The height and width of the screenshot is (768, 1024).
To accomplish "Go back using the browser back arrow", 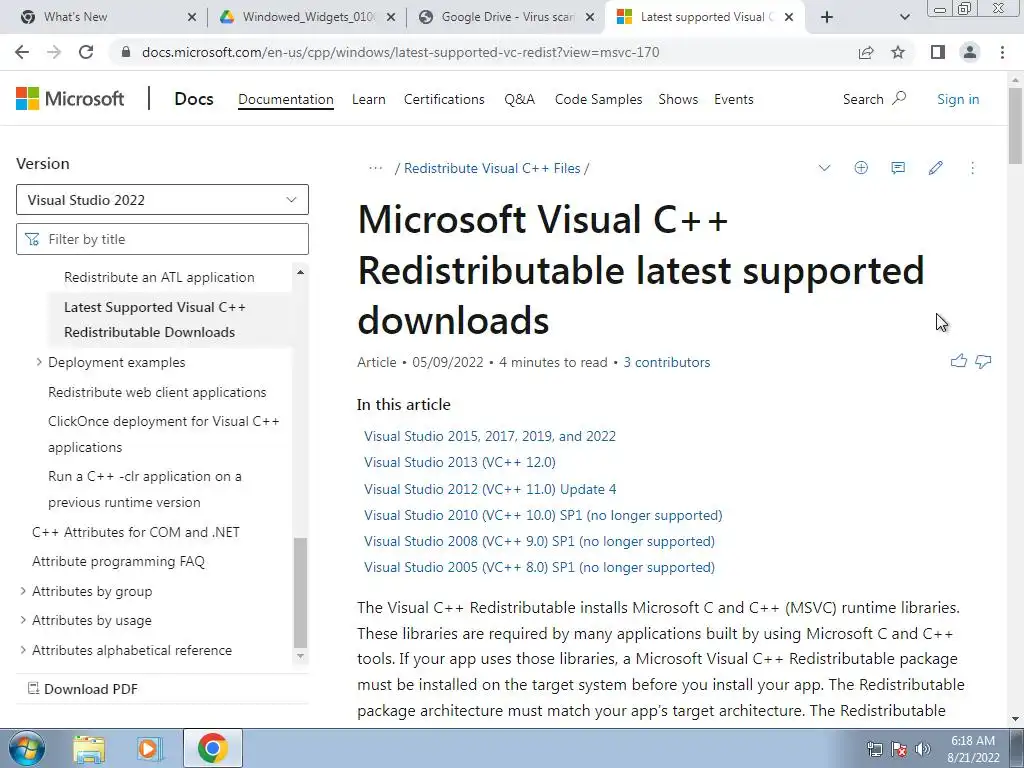I will coord(22,52).
